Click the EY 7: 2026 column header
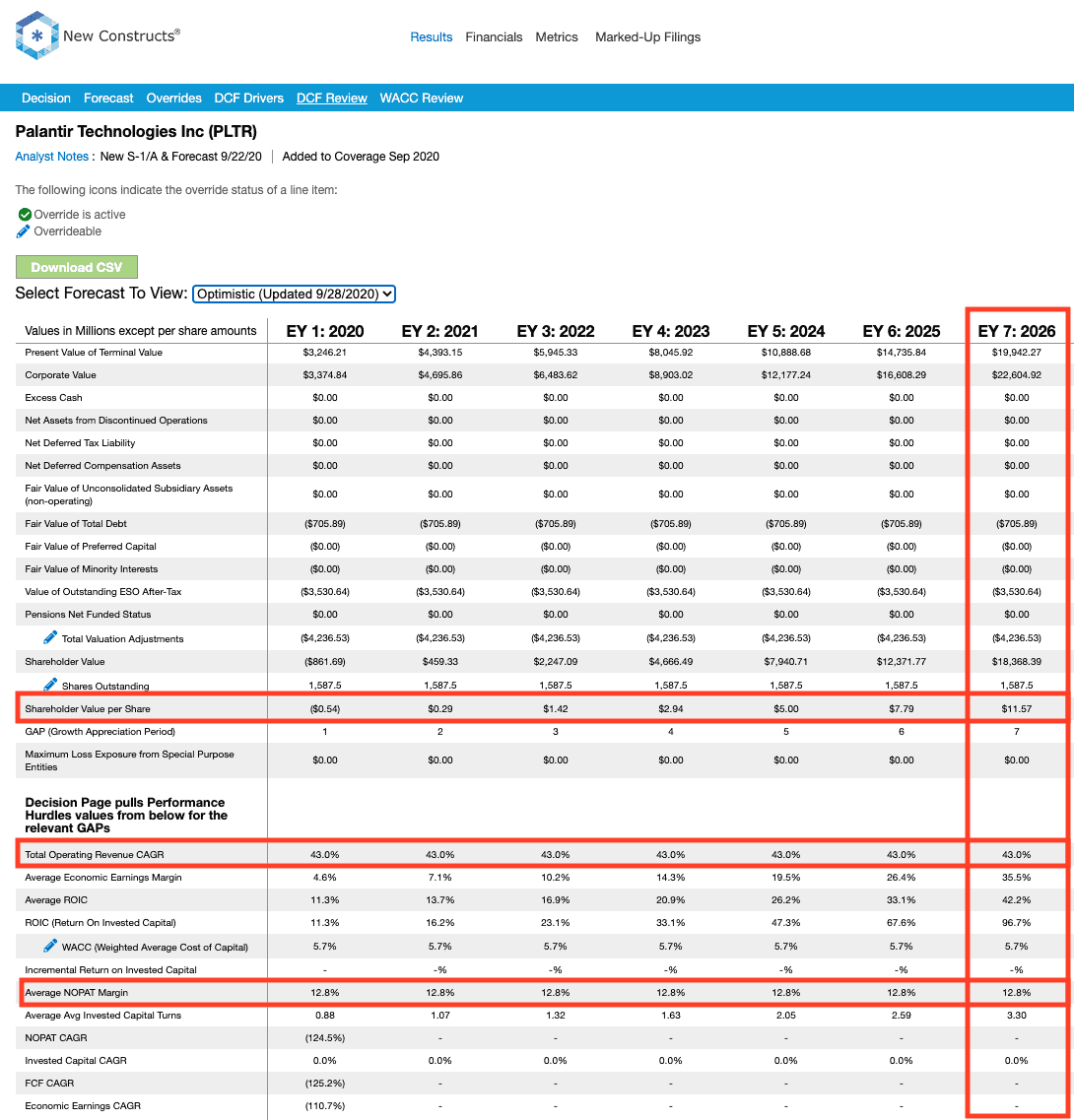1074x1120 pixels. point(1017,331)
